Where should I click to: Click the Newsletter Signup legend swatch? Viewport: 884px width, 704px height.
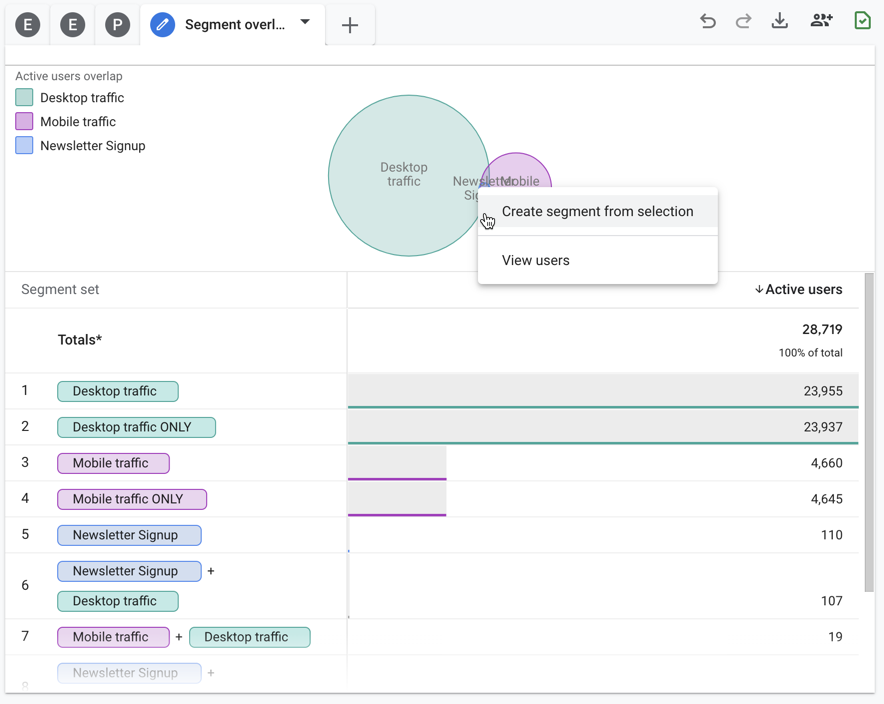(24, 146)
